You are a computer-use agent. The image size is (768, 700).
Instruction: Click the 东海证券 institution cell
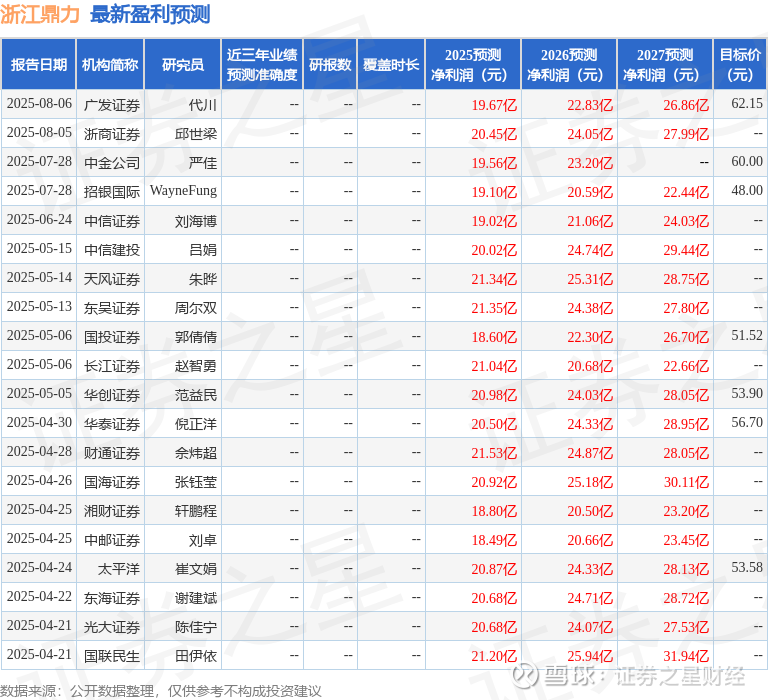pos(112,597)
